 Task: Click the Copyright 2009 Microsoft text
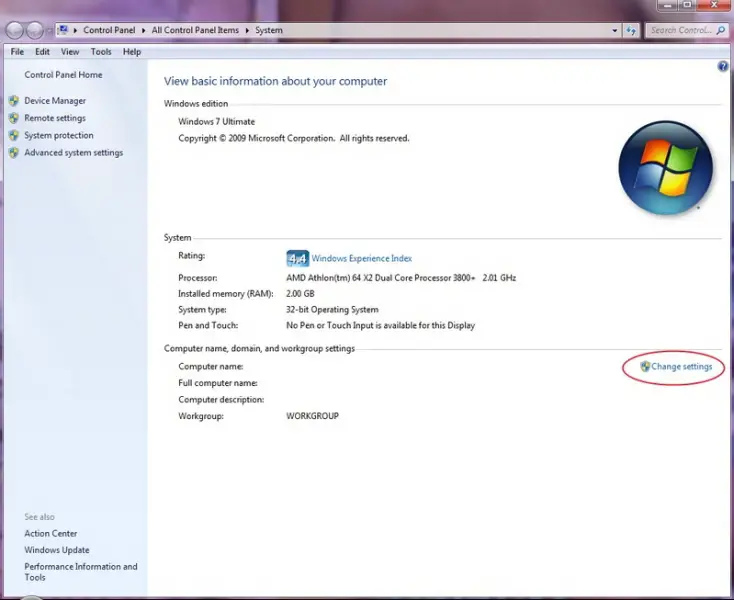coord(294,138)
